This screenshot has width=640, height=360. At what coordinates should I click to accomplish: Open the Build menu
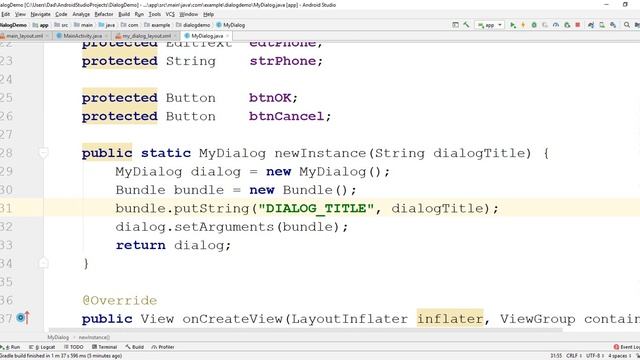click(x=124, y=14)
